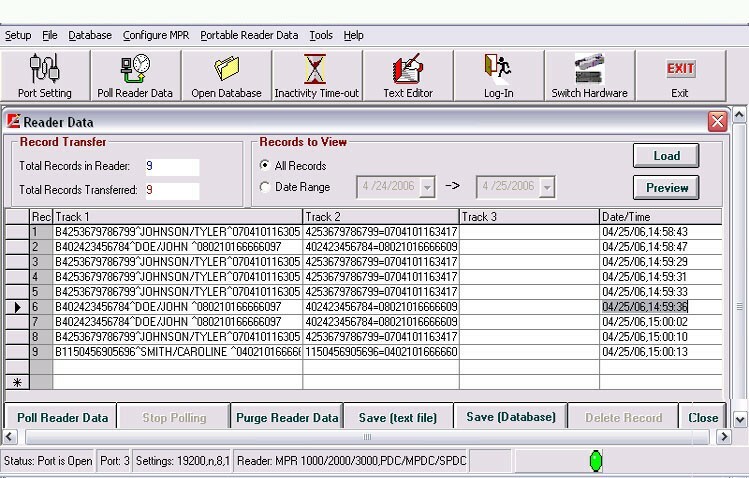Open the Portable Reader Data menu

(249, 35)
